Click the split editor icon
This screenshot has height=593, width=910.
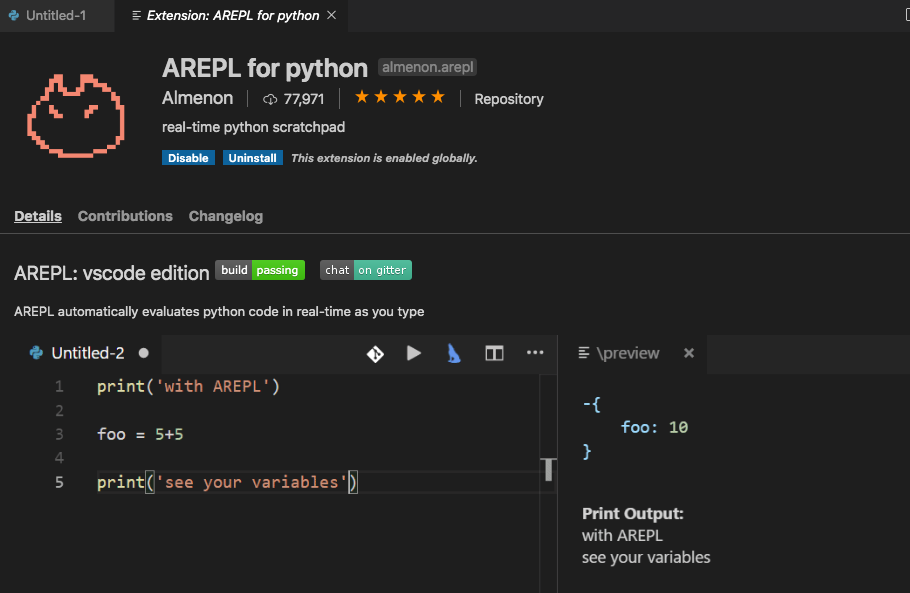click(x=494, y=353)
